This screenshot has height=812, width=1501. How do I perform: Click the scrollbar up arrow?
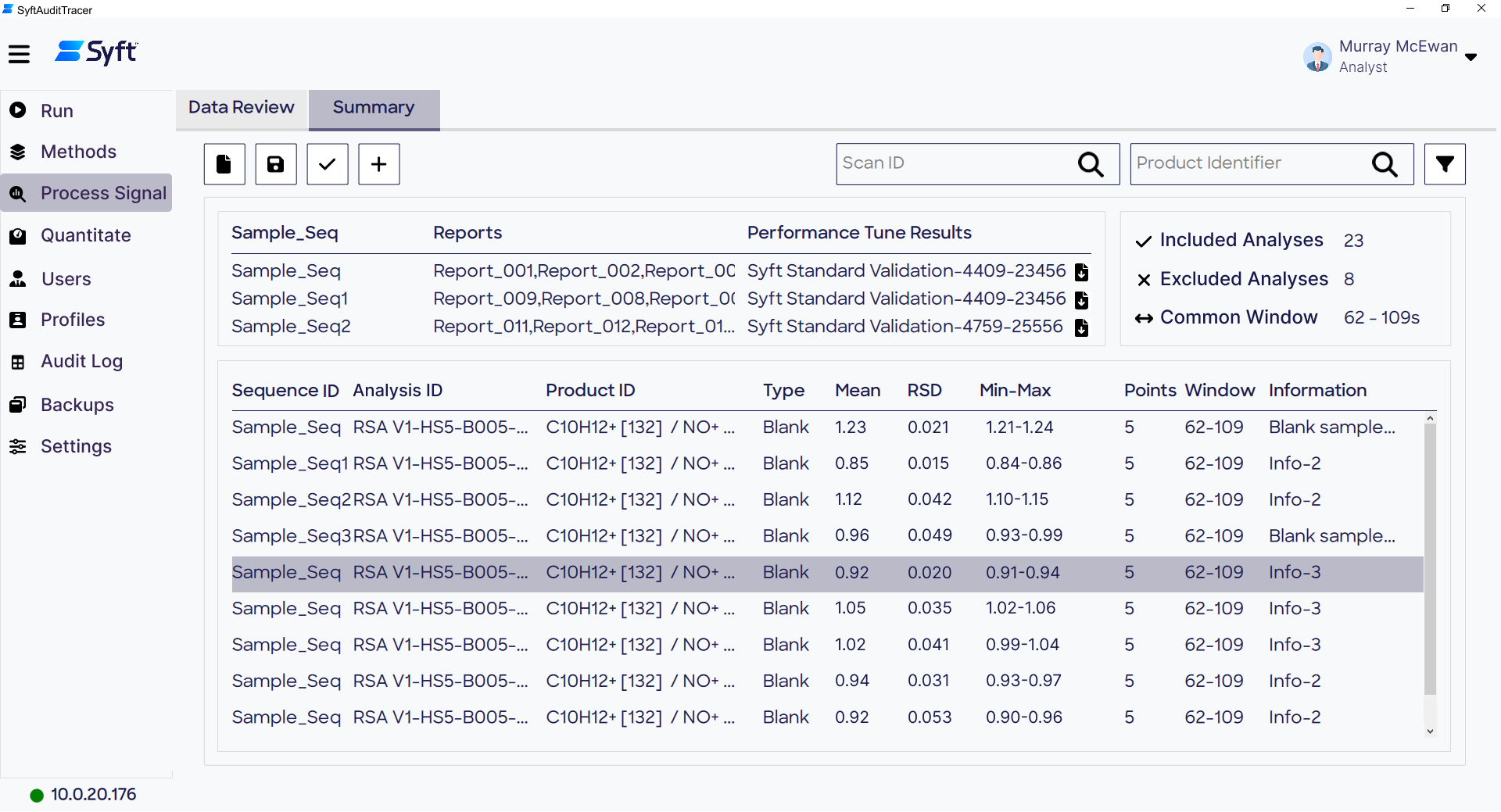pyautogui.click(x=1430, y=418)
